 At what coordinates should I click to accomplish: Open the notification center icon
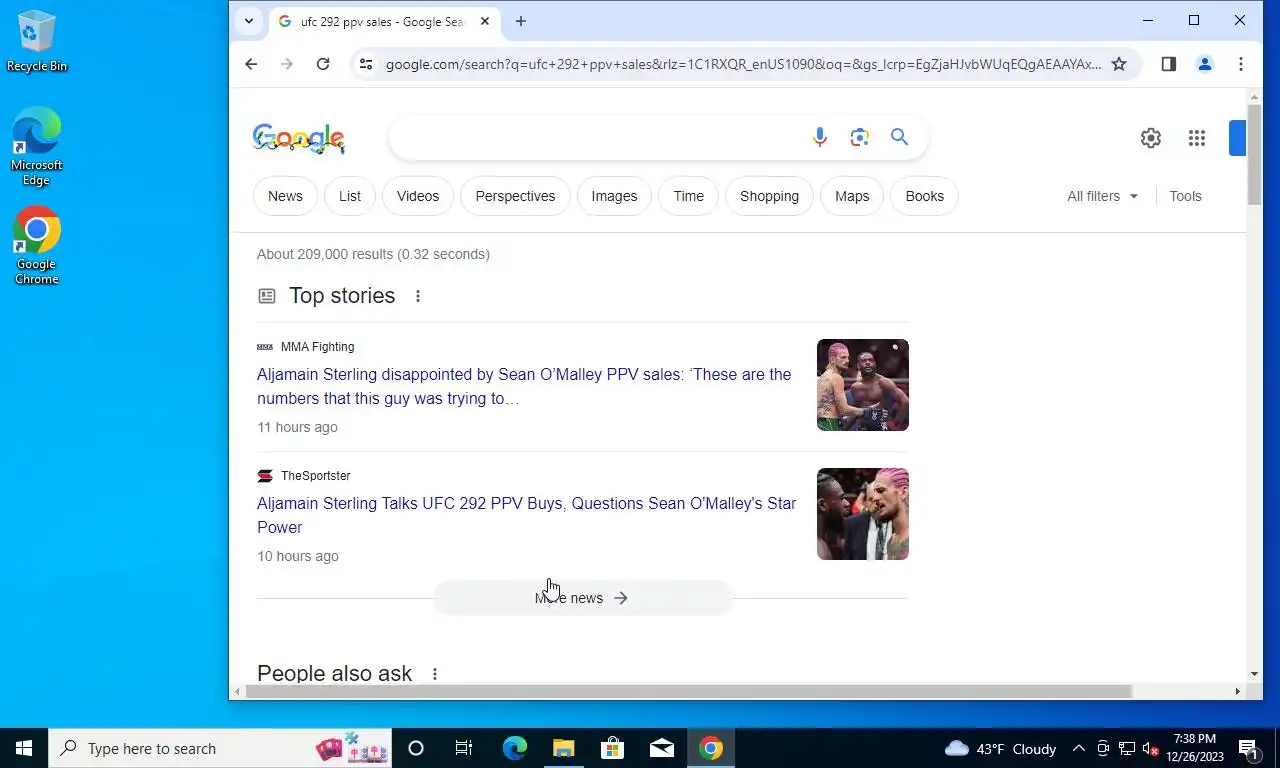click(1249, 748)
